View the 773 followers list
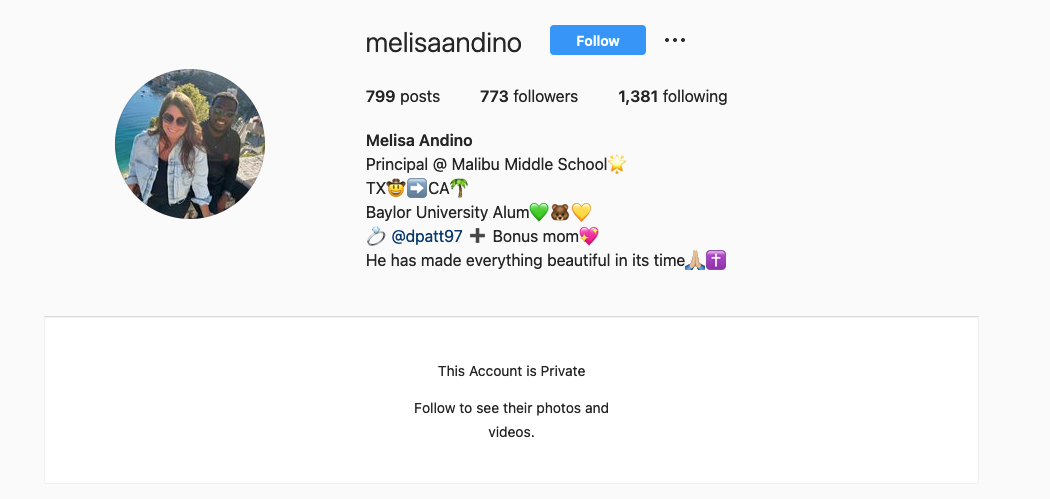1050x499 pixels. tap(528, 96)
